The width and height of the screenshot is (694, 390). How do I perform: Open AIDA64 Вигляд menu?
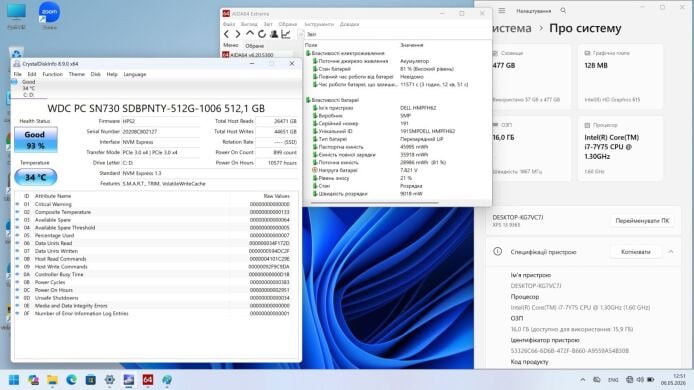(x=249, y=24)
